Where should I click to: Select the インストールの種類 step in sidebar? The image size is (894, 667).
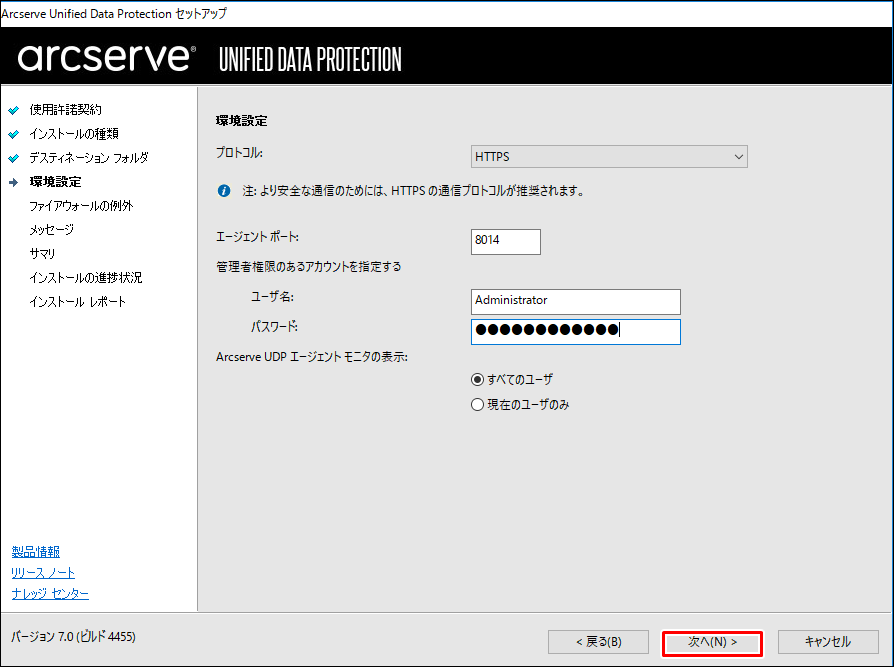coord(74,133)
